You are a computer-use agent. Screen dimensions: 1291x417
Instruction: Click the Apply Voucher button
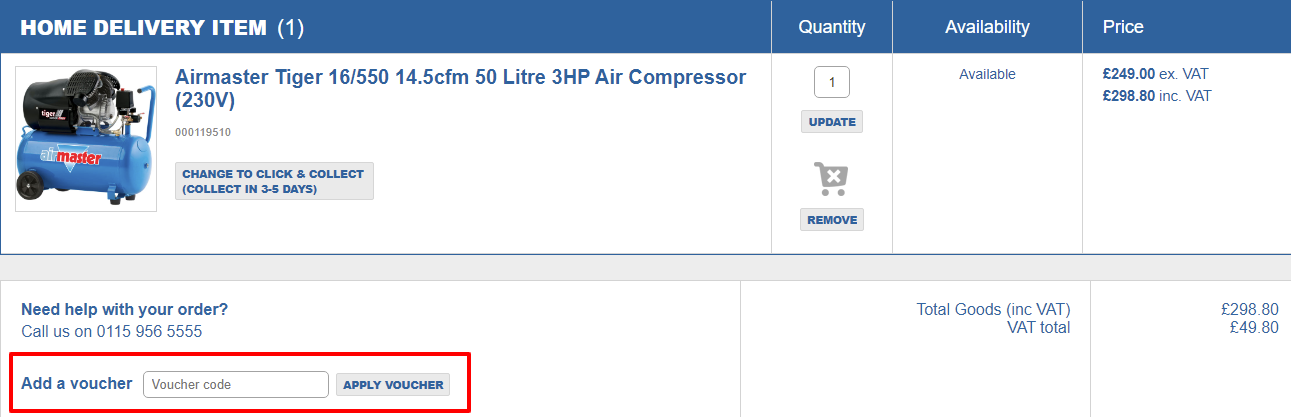point(393,385)
